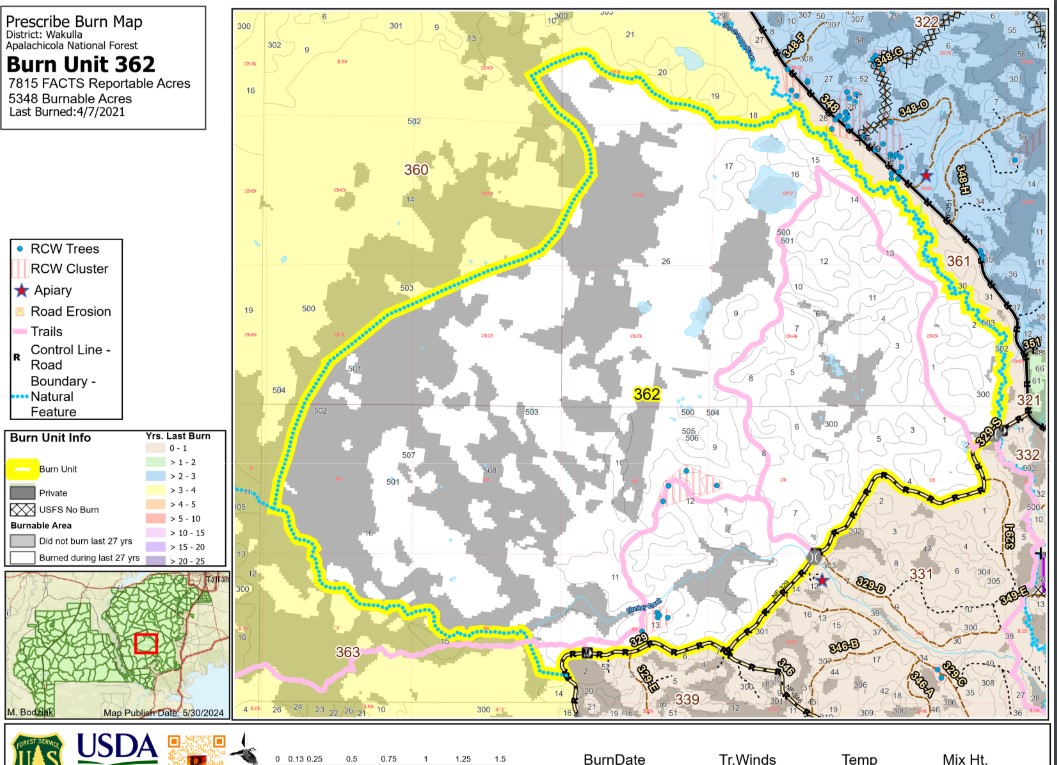This screenshot has width=1057, height=765.
Task: Click the Tr.Winds column heading
Action: click(747, 758)
